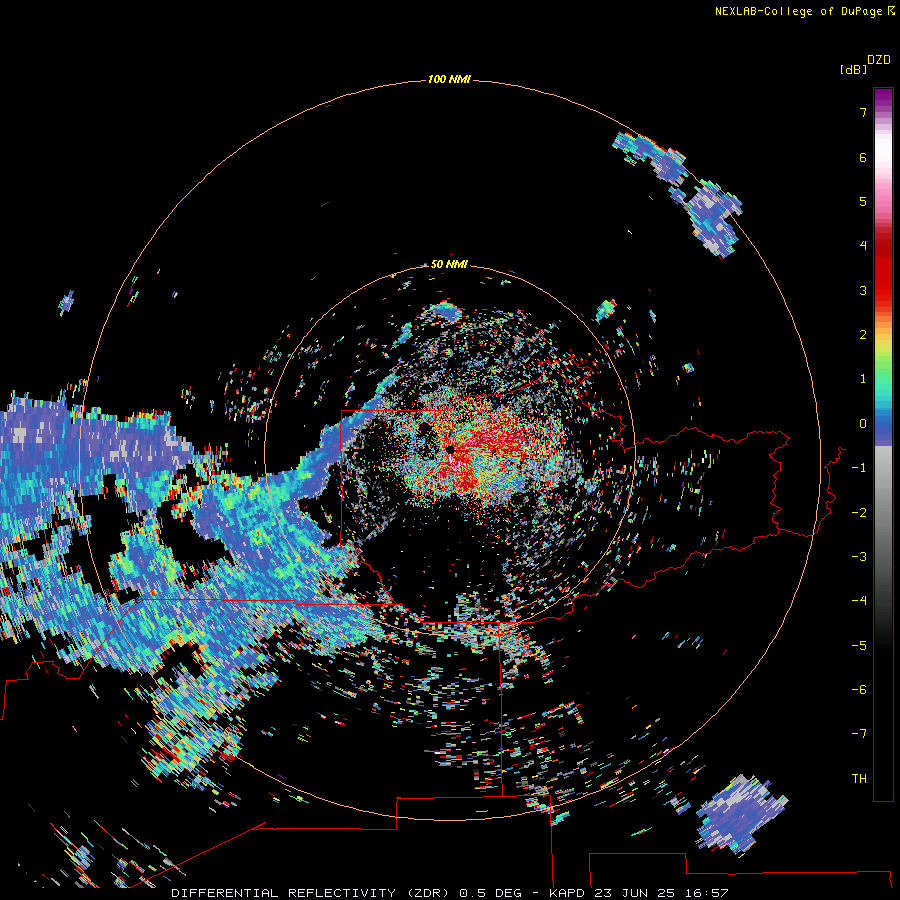900x900 pixels.
Task: Click the -7 dB scale tick label
Action: coord(859,734)
